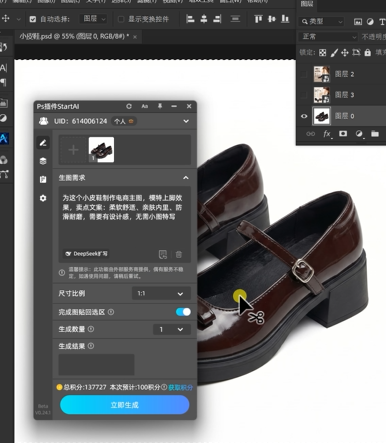Enable the 自动选择 checkbox
Viewport: 386px width, 443px height.
[33, 19]
